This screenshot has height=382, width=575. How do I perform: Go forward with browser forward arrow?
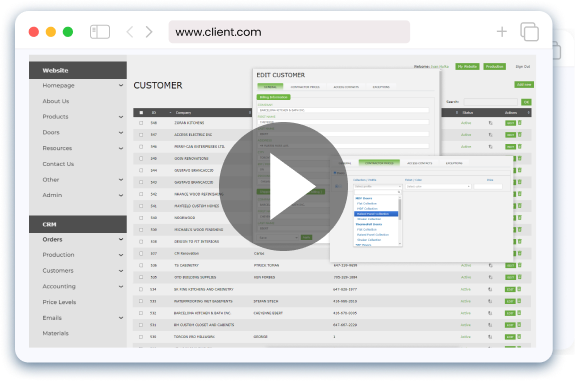(x=149, y=32)
